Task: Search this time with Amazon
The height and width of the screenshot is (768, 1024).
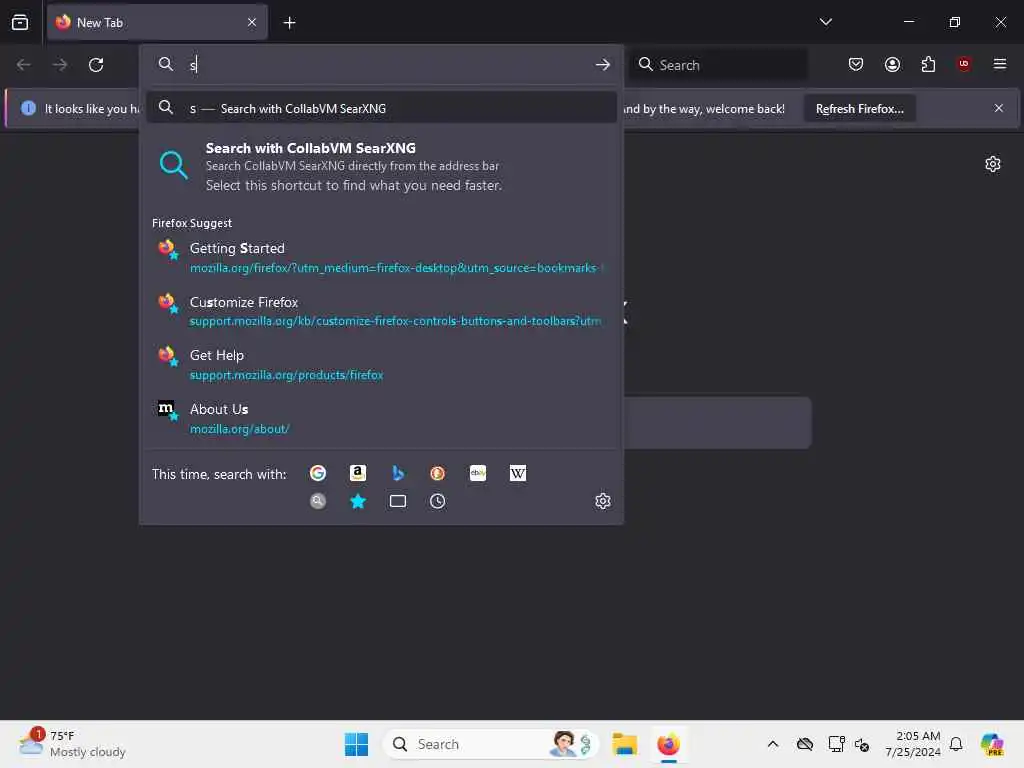Action: pyautogui.click(x=358, y=473)
